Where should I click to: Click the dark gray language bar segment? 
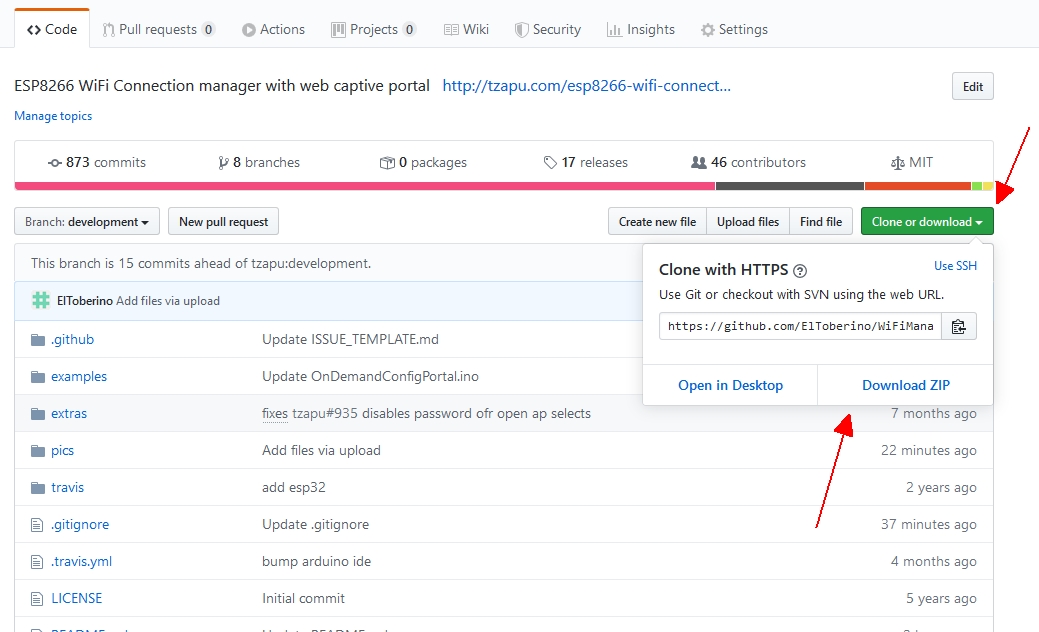(790, 186)
